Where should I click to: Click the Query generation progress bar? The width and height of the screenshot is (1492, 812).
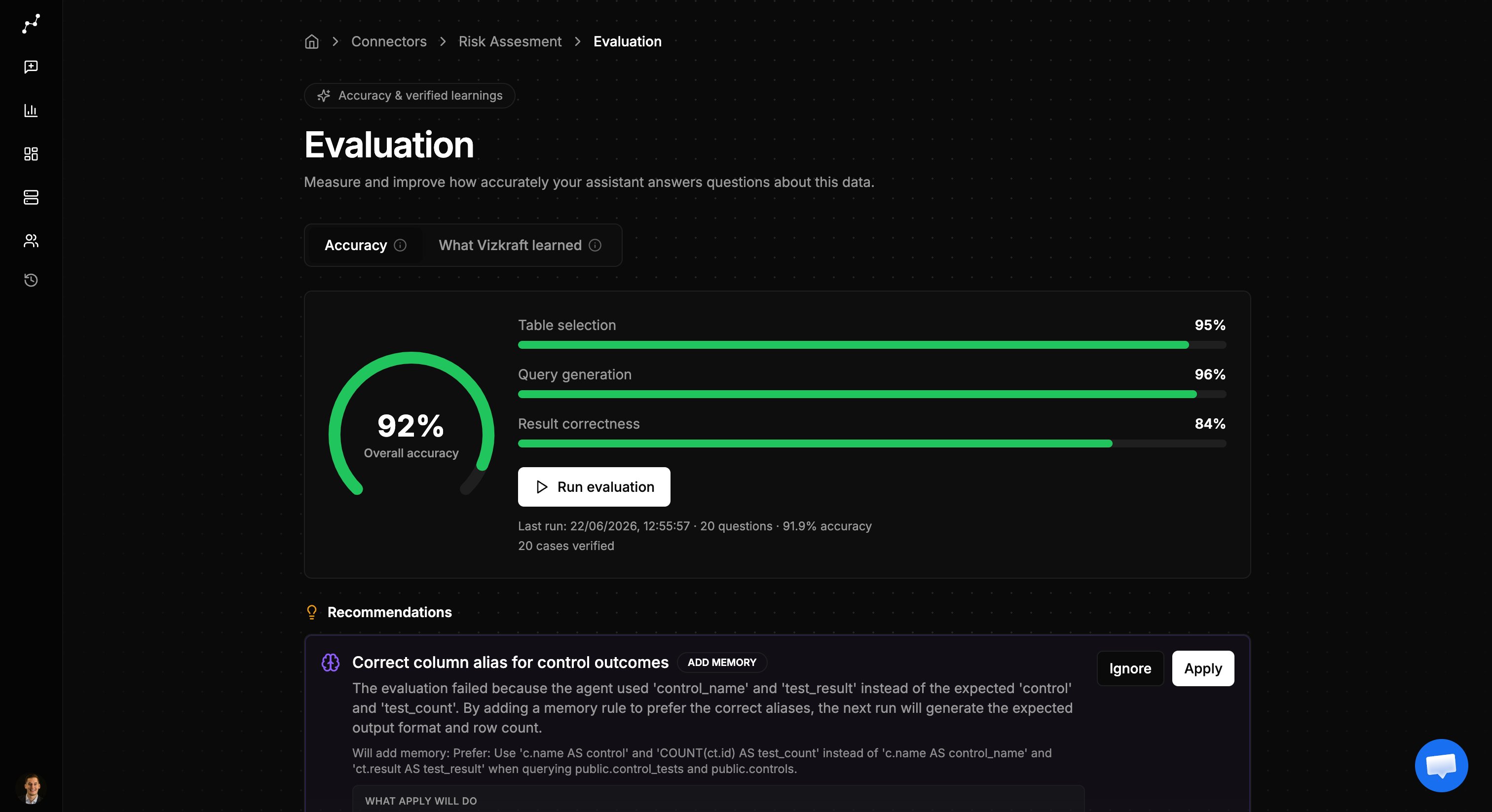point(872,395)
